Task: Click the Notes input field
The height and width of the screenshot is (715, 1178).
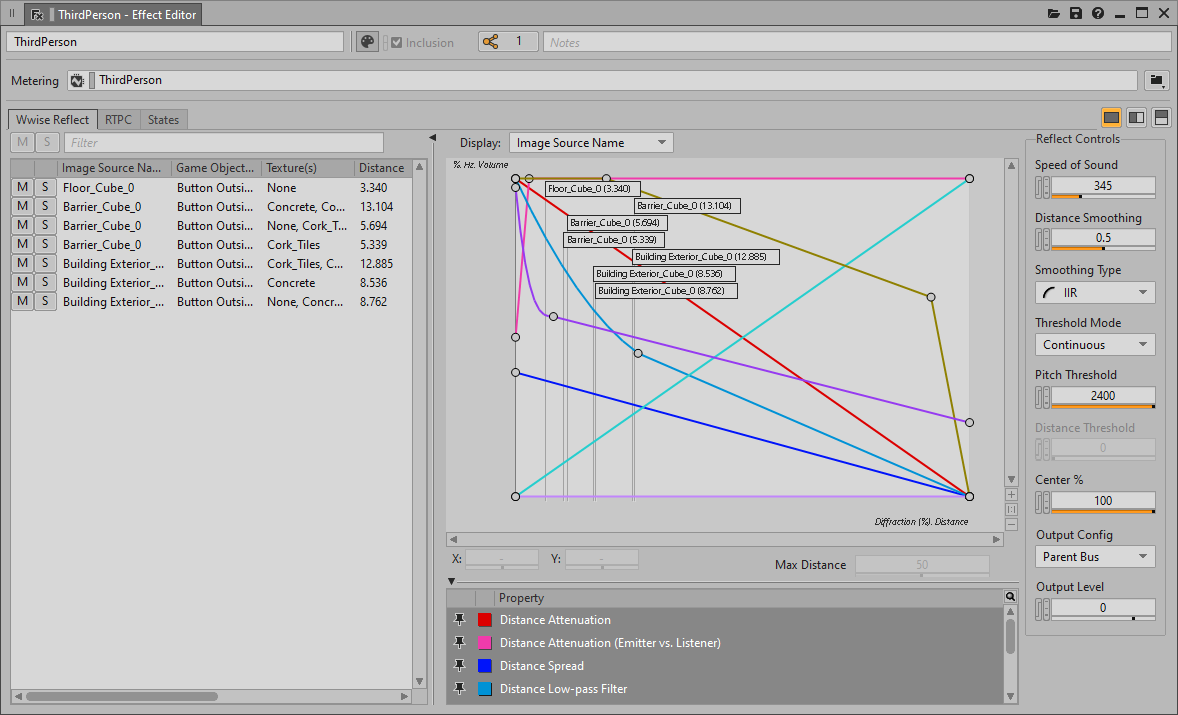Action: tap(856, 42)
